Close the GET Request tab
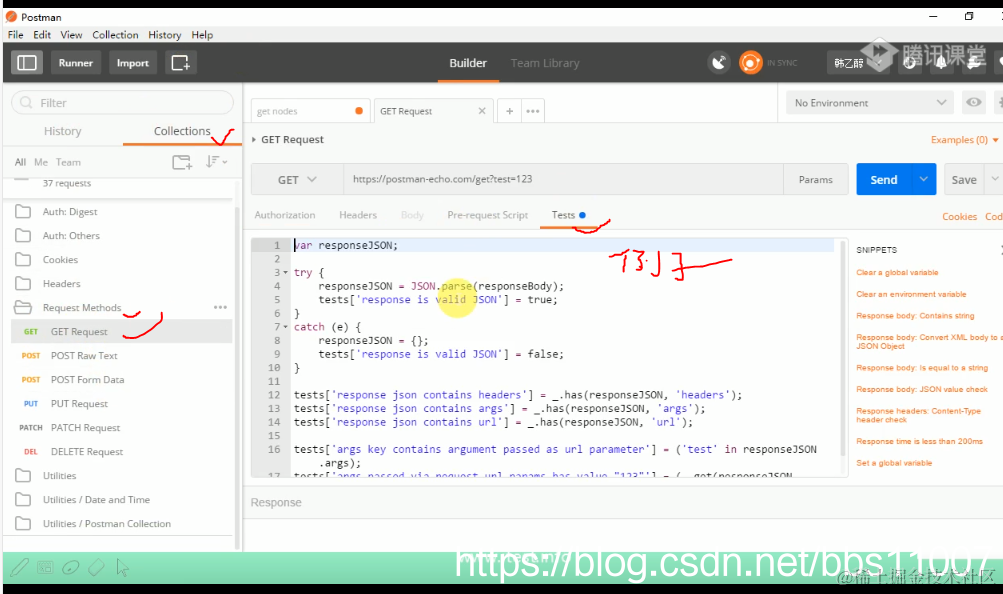The width and height of the screenshot is (1003, 594). [x=482, y=111]
